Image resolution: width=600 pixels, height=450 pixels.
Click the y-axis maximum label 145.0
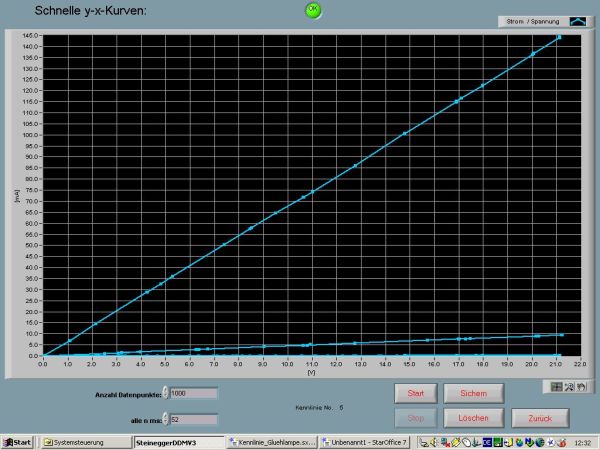coord(30,36)
